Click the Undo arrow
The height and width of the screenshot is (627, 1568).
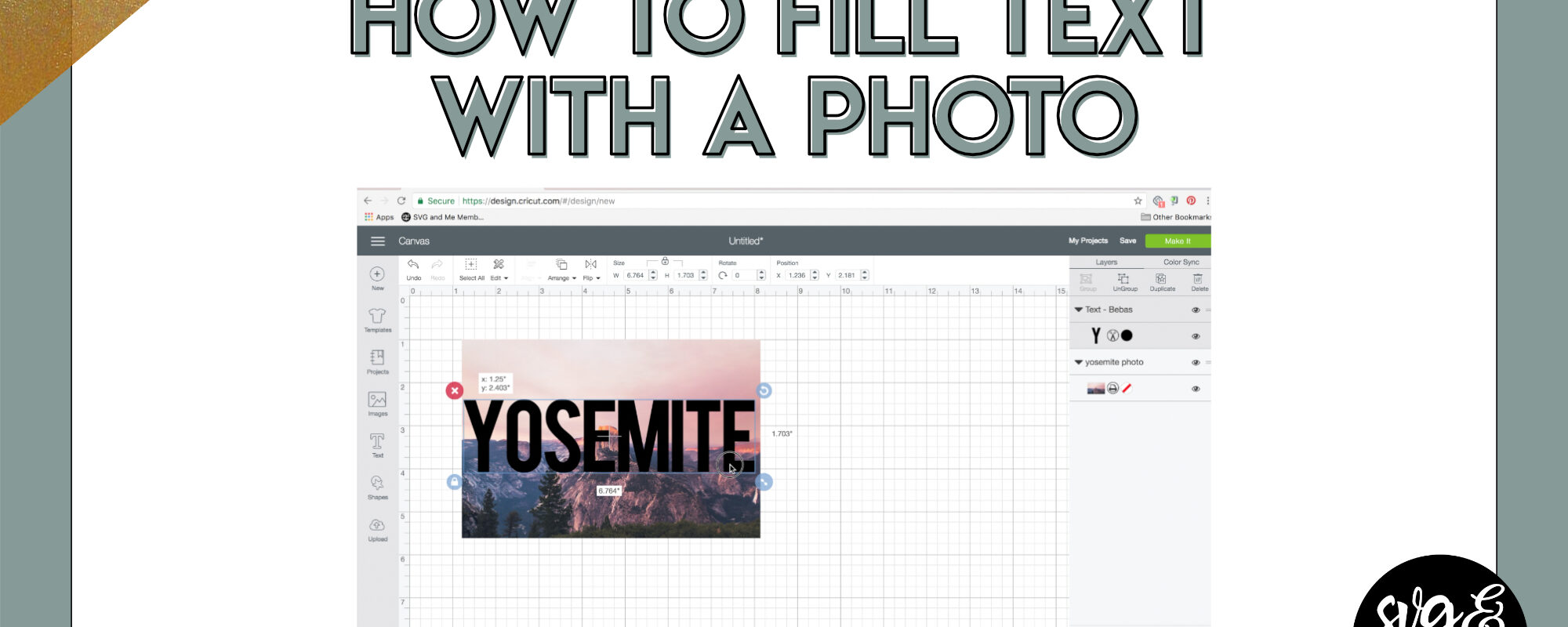click(x=413, y=264)
